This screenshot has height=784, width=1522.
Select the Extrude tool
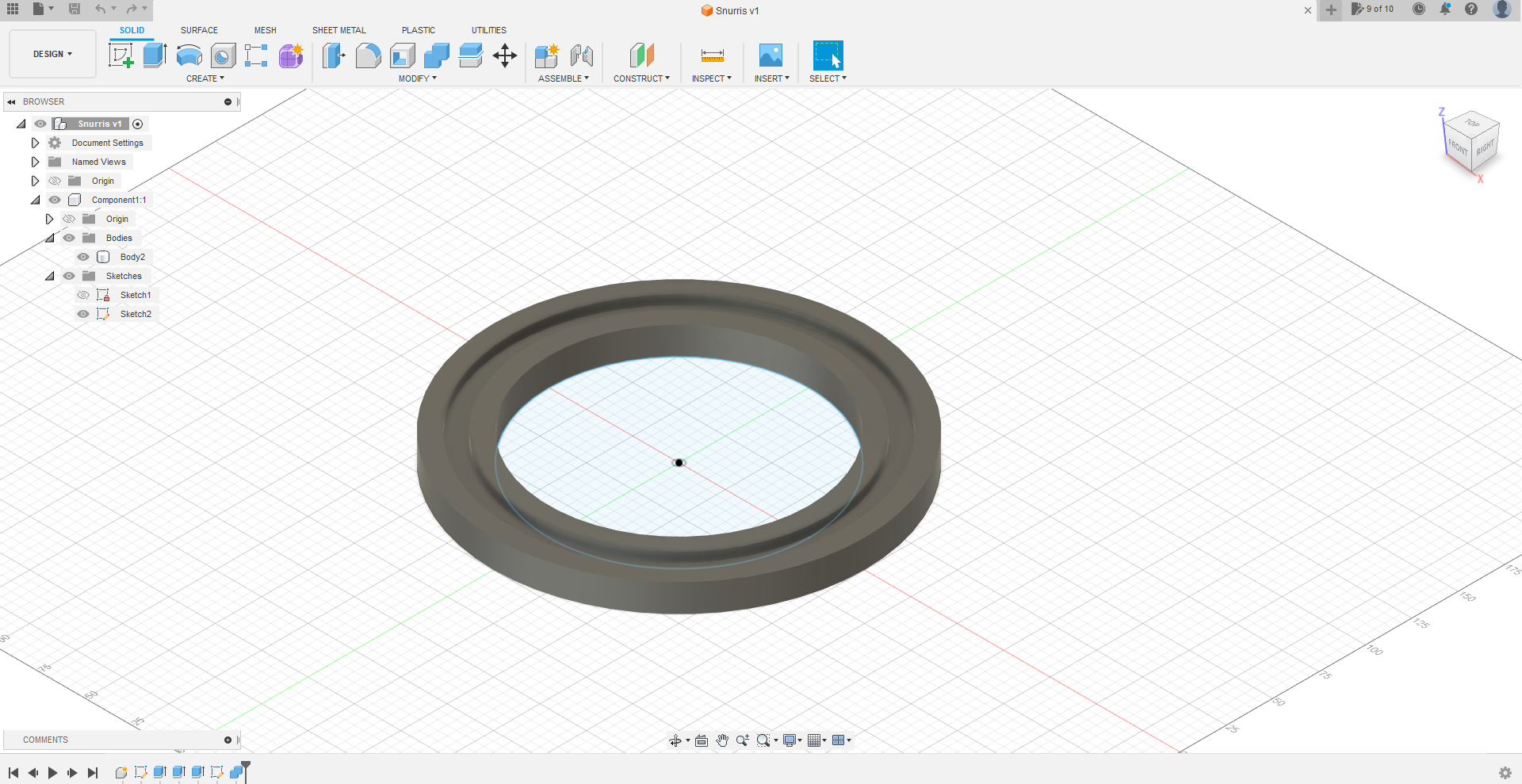point(155,55)
